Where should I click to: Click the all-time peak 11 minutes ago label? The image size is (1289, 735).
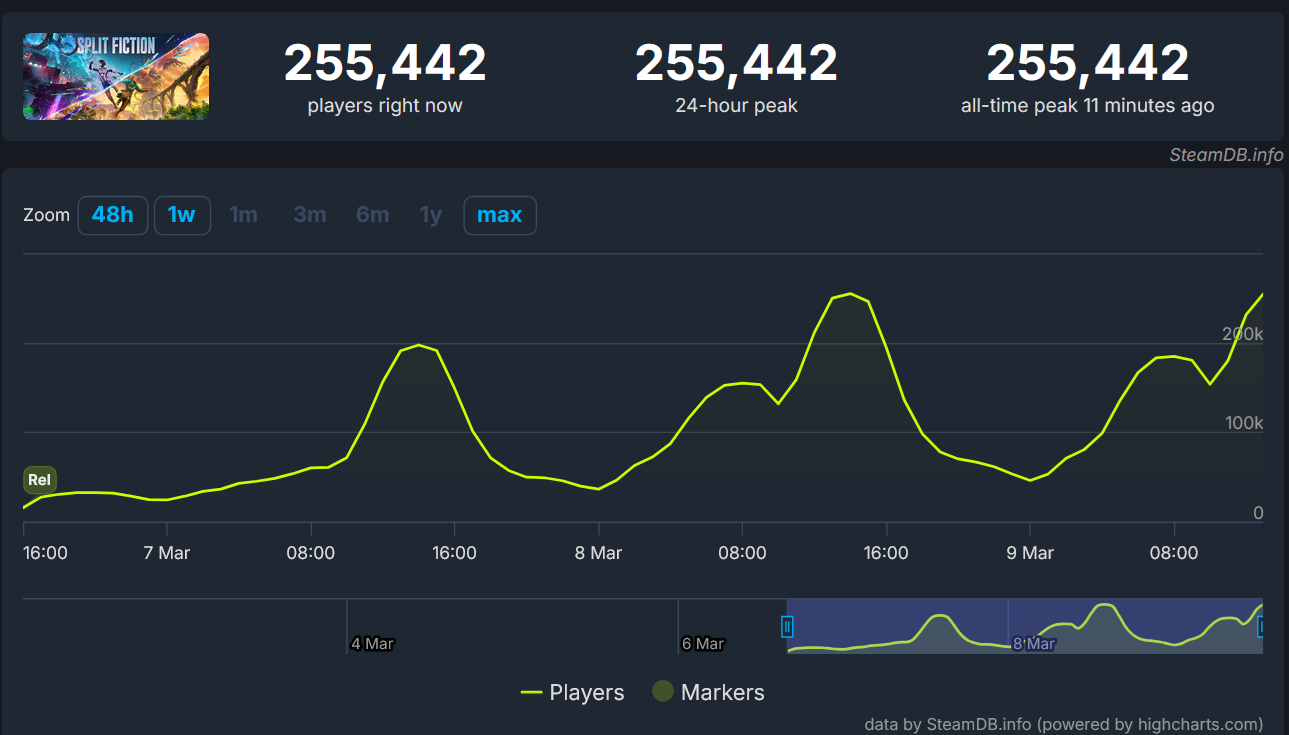point(1088,105)
